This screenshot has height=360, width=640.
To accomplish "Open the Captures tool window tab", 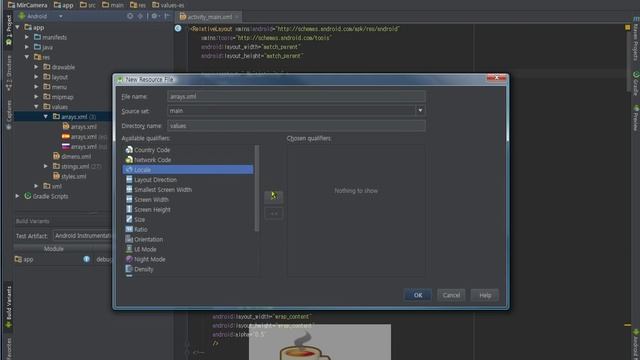I will (9, 115).
